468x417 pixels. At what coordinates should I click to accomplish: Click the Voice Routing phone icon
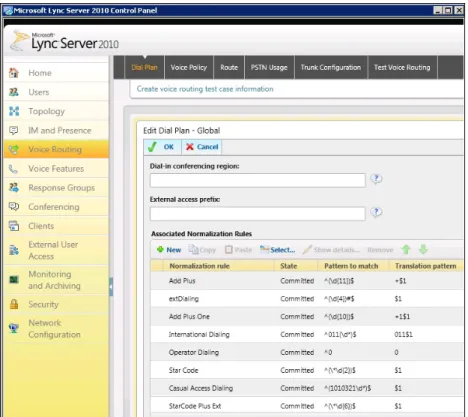[14, 150]
